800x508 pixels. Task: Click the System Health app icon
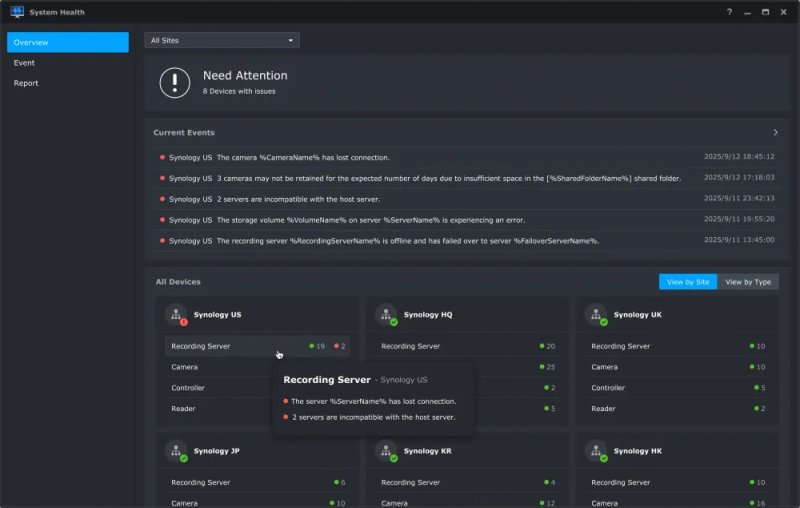pos(17,12)
